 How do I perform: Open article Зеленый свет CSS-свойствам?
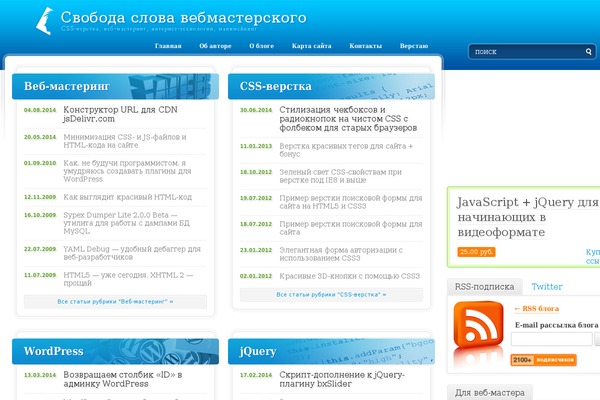tap(341, 176)
